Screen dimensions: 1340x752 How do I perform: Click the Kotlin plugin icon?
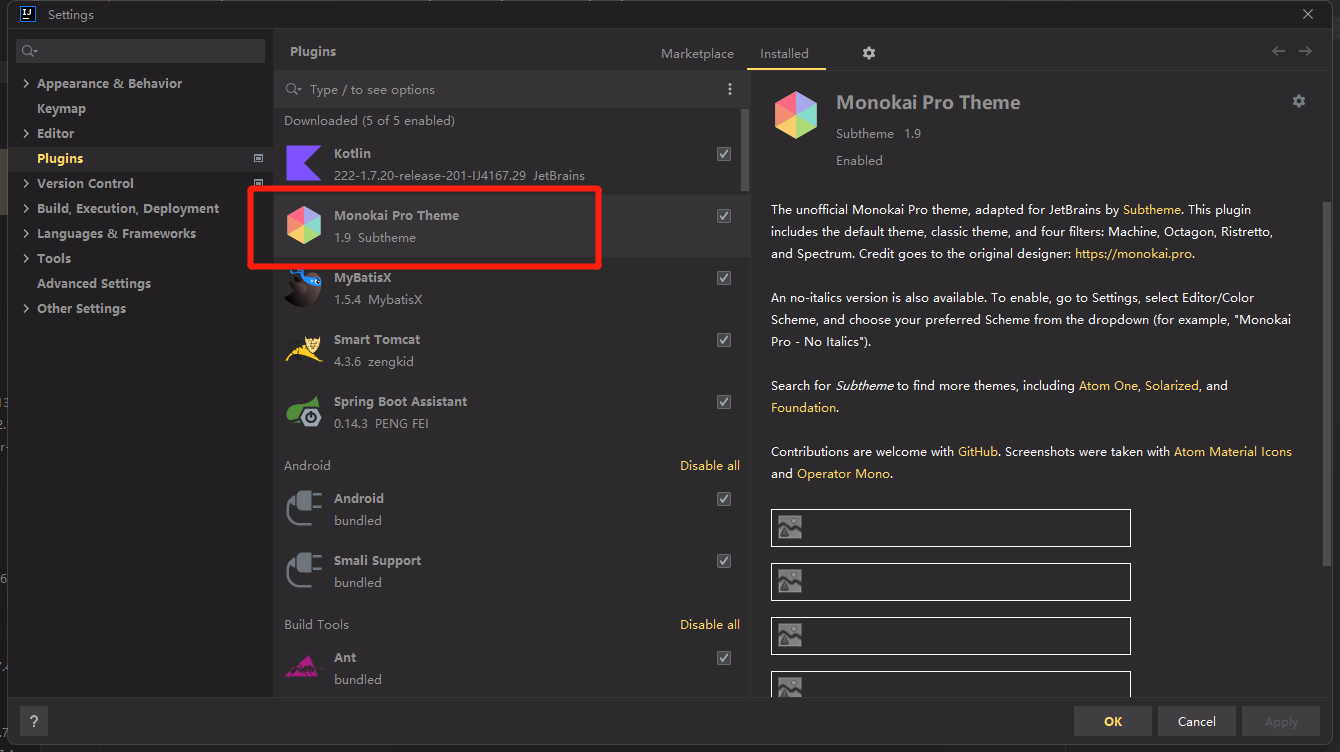click(303, 164)
